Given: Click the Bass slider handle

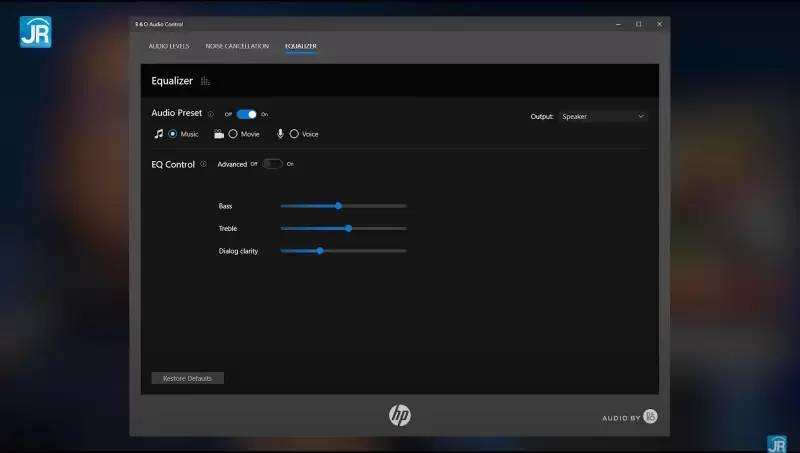Looking at the screenshot, I should pos(338,206).
